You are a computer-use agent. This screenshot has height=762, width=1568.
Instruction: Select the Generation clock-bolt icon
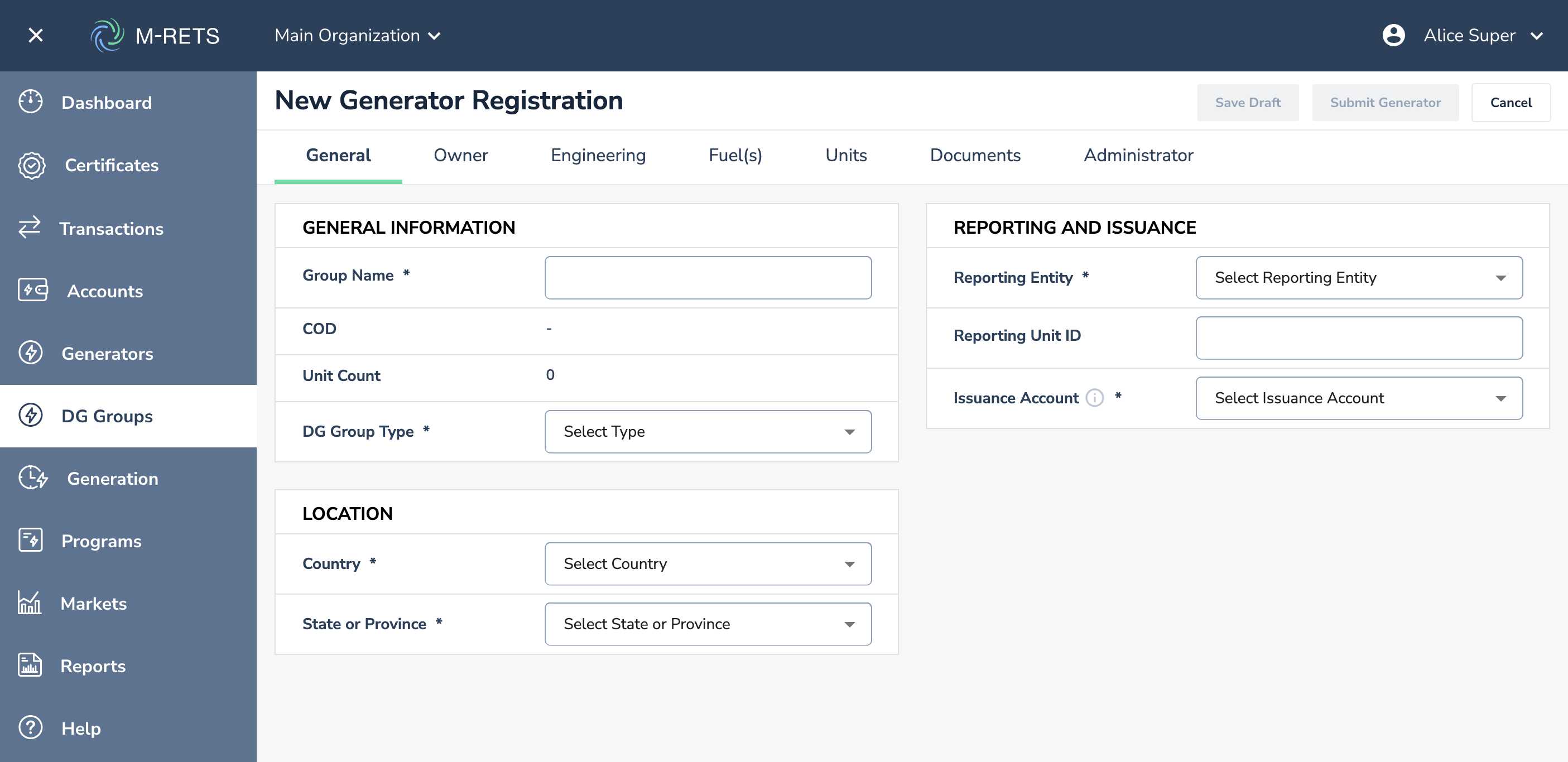click(x=33, y=478)
